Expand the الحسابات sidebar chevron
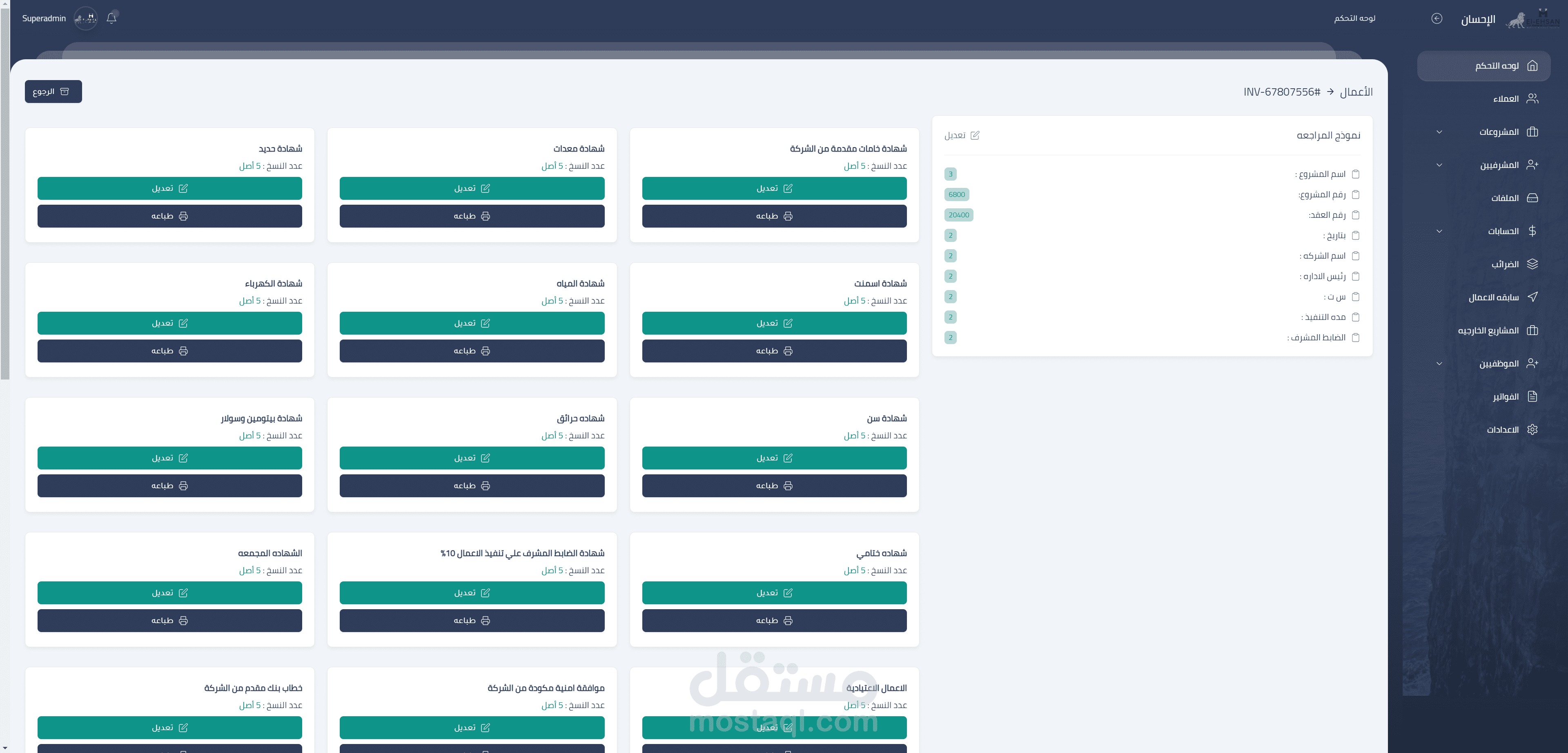 click(x=1439, y=231)
